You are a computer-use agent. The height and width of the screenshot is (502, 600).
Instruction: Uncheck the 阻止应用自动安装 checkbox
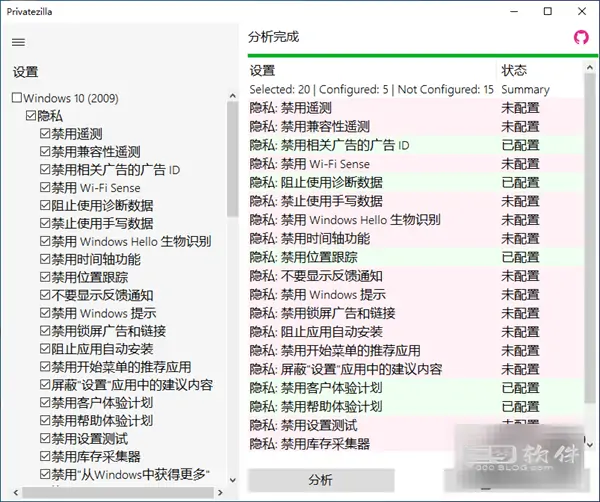[x=45, y=349]
